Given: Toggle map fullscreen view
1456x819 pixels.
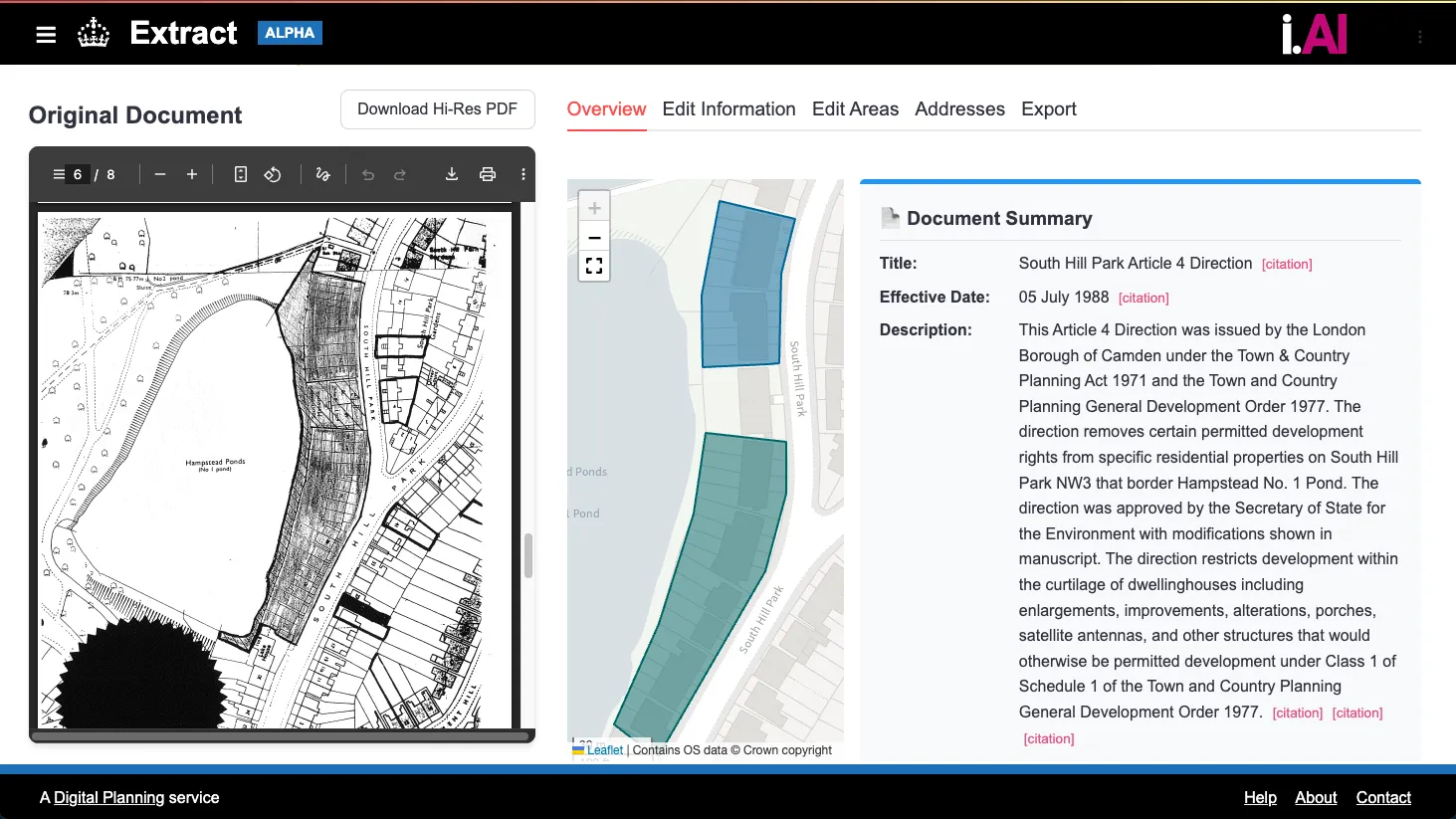Looking at the screenshot, I should click(x=594, y=266).
